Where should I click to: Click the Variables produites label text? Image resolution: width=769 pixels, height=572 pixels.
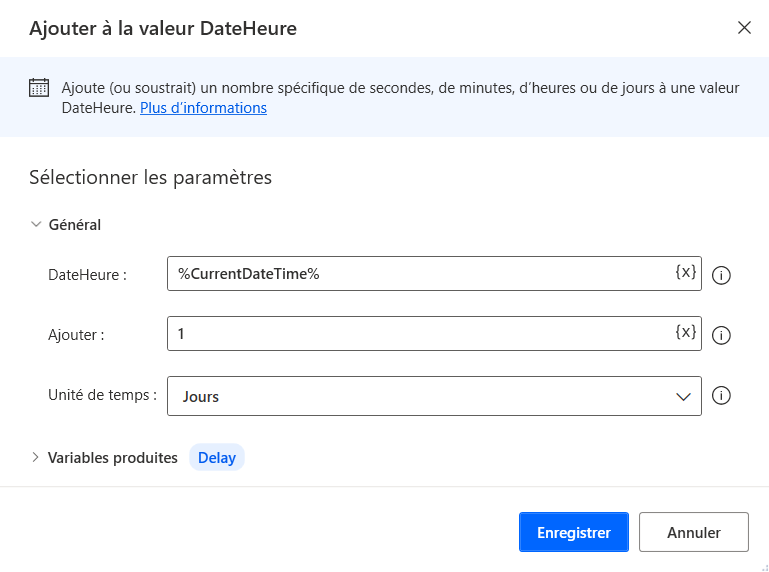point(113,458)
